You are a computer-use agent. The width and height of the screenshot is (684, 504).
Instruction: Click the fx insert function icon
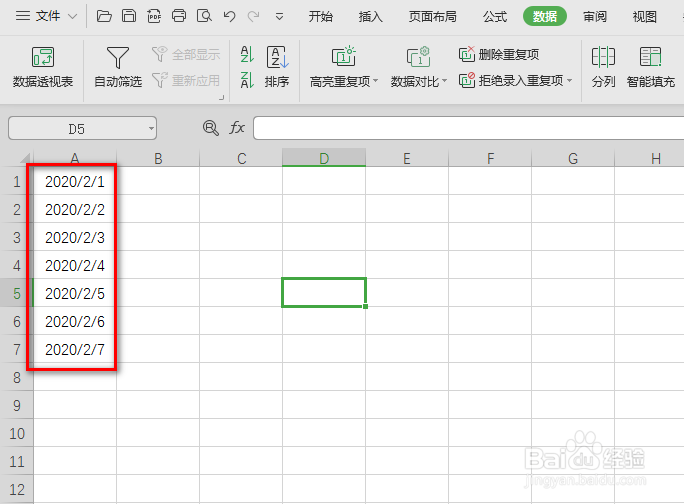tap(237, 128)
